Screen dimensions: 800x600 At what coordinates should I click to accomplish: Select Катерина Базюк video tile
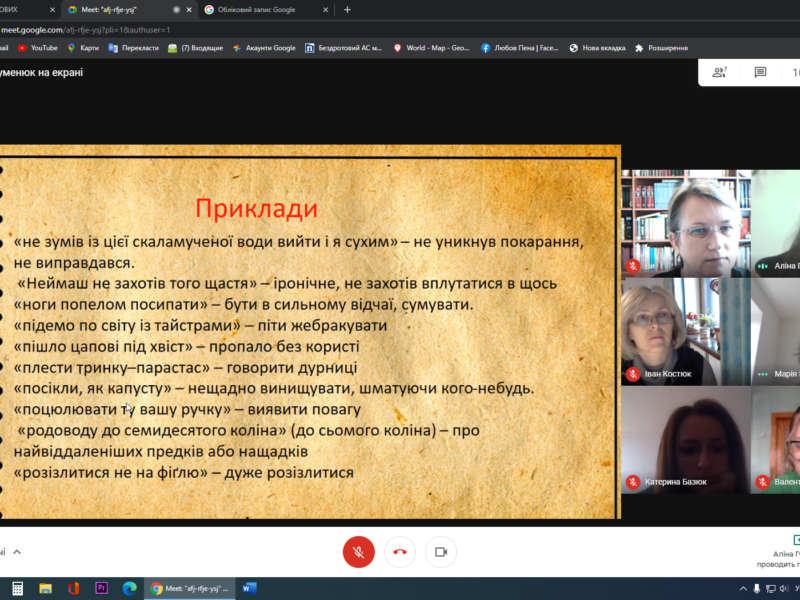685,440
